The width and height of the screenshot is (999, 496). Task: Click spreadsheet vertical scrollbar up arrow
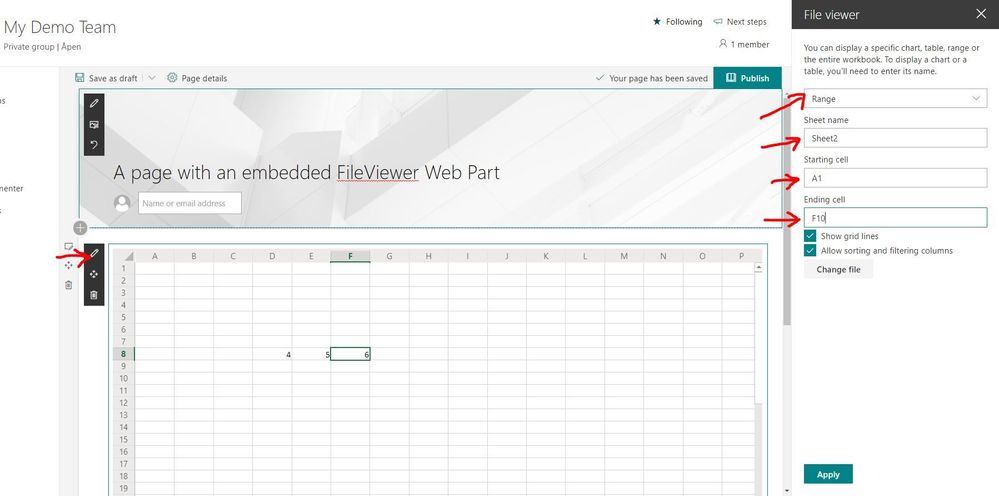[x=758, y=269]
